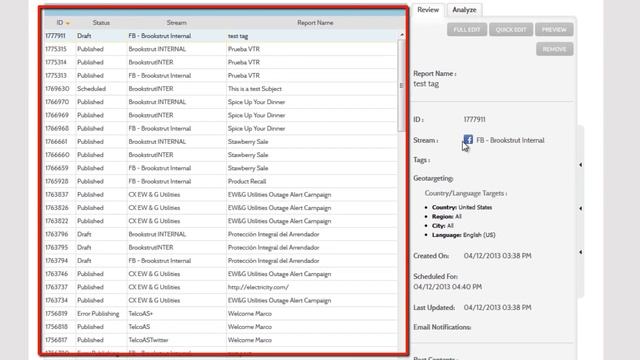The width and height of the screenshot is (640, 360).
Task: Open the 'http://electricity.com/' report row
Action: pyautogui.click(x=220, y=287)
